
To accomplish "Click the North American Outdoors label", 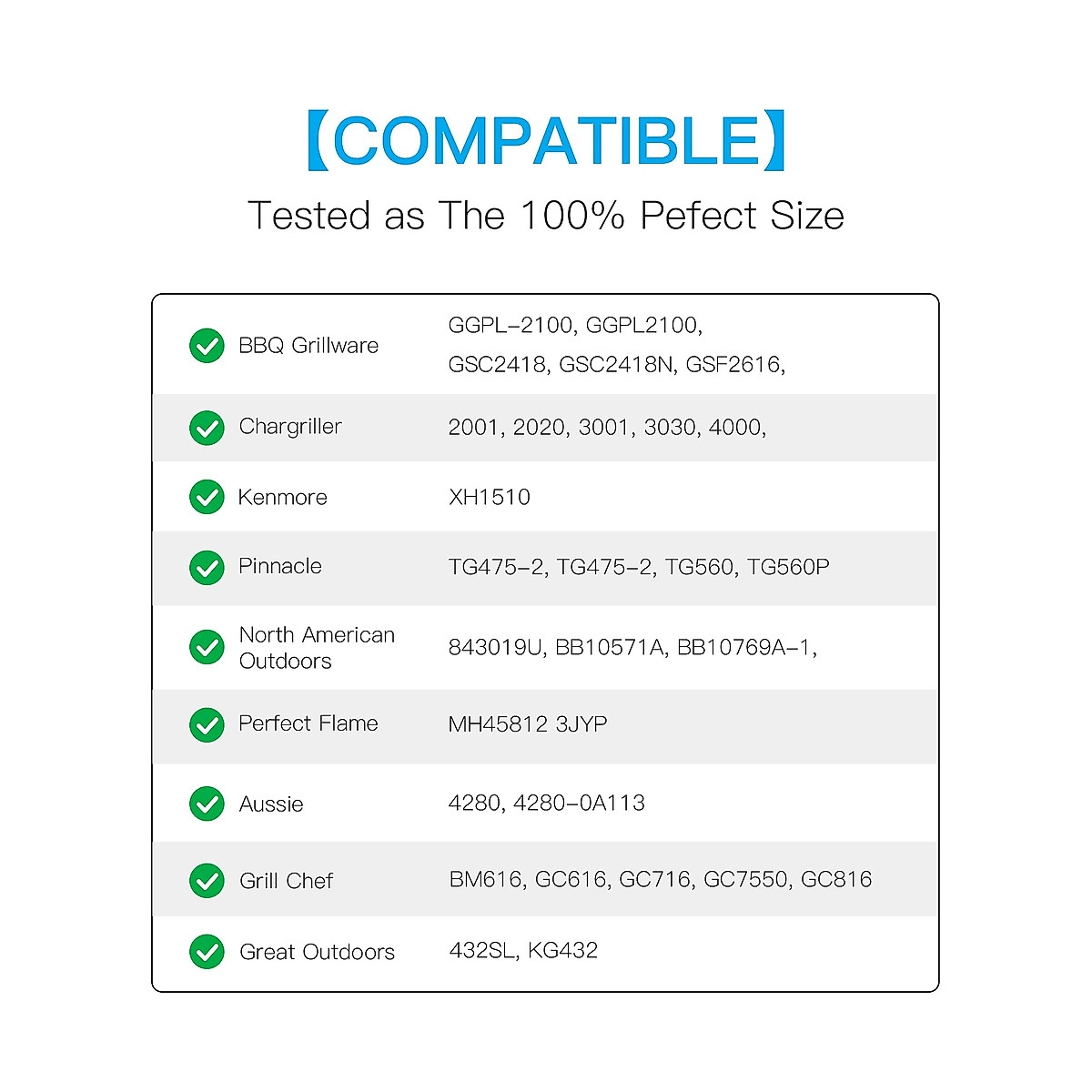I will point(317,647).
